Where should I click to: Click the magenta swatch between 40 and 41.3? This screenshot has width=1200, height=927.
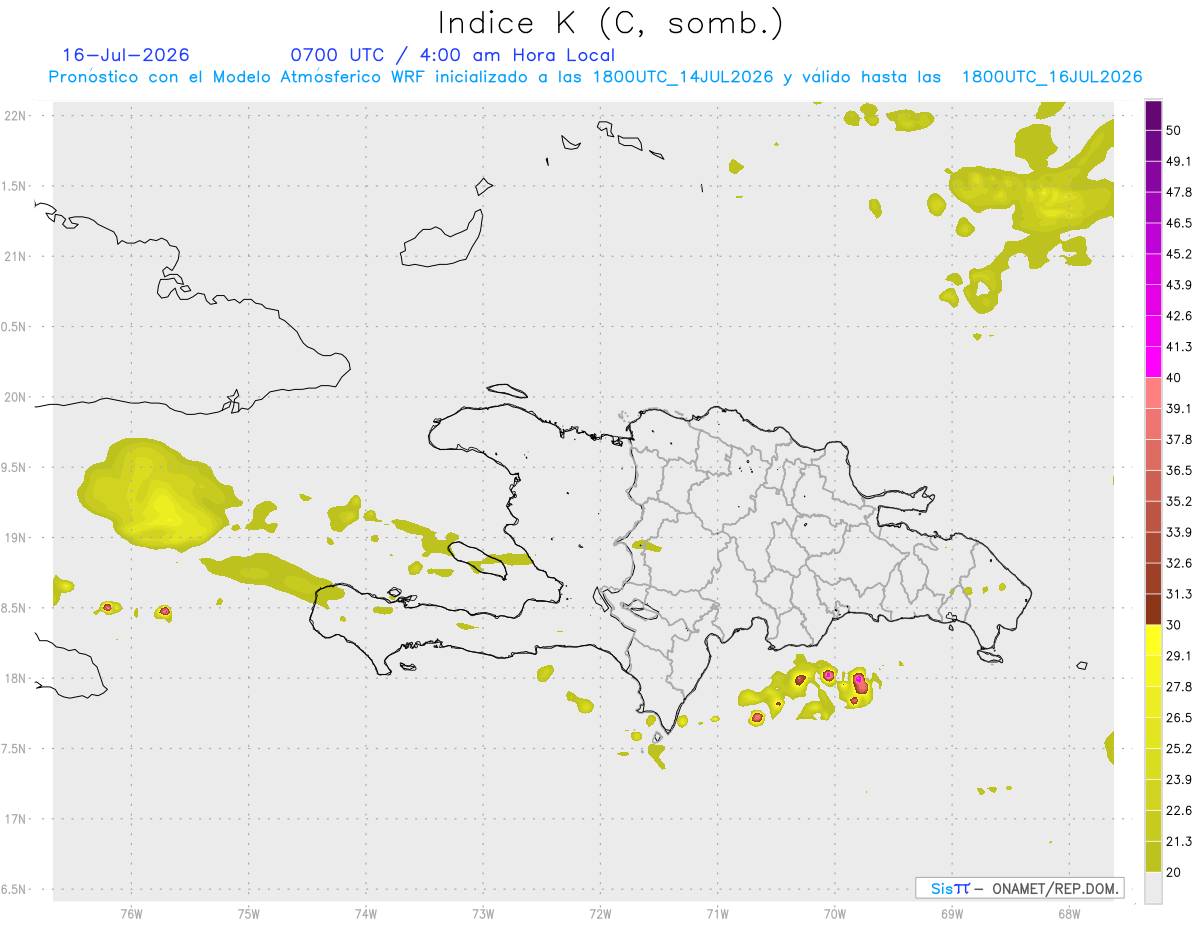(x=1154, y=362)
